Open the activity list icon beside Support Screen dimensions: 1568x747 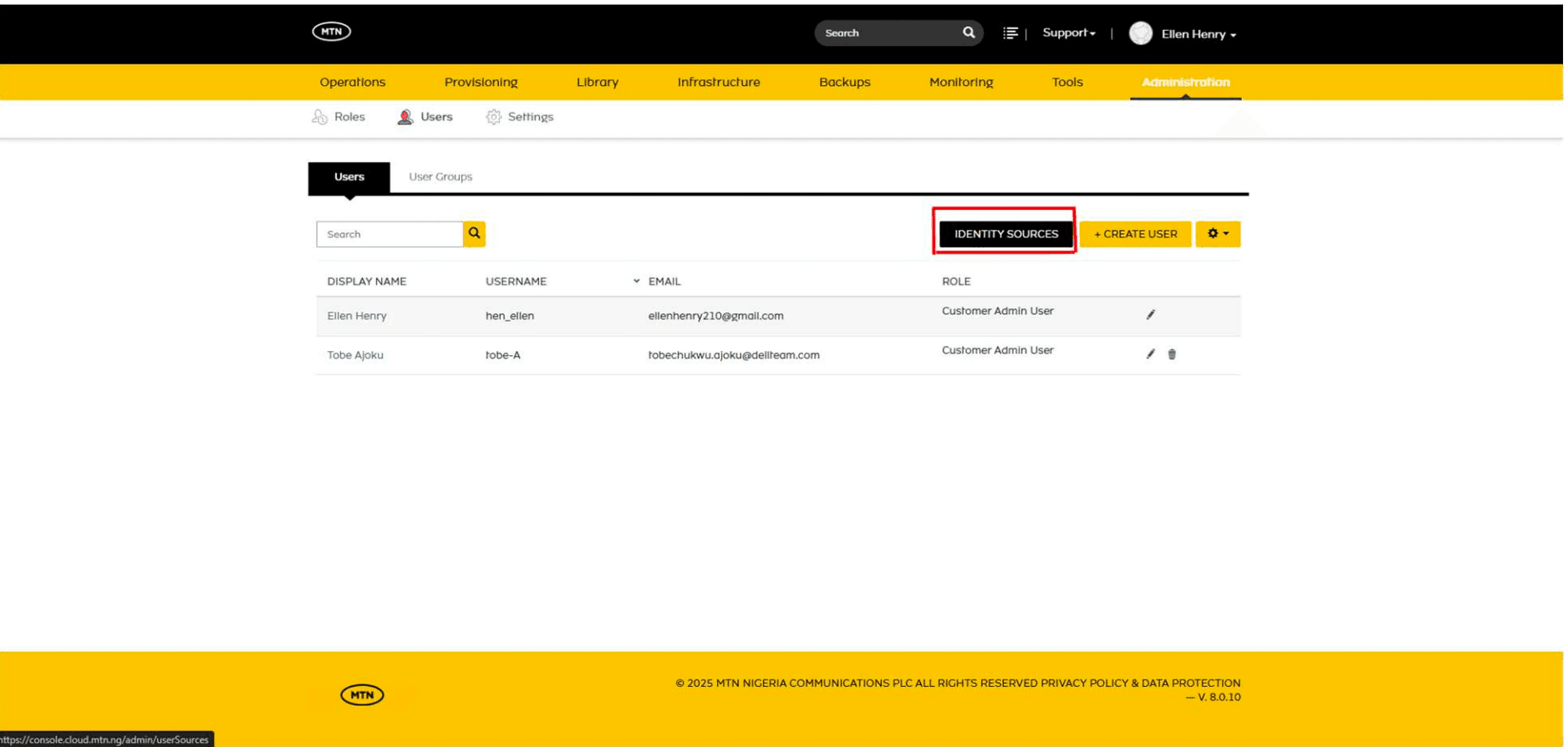click(1012, 33)
